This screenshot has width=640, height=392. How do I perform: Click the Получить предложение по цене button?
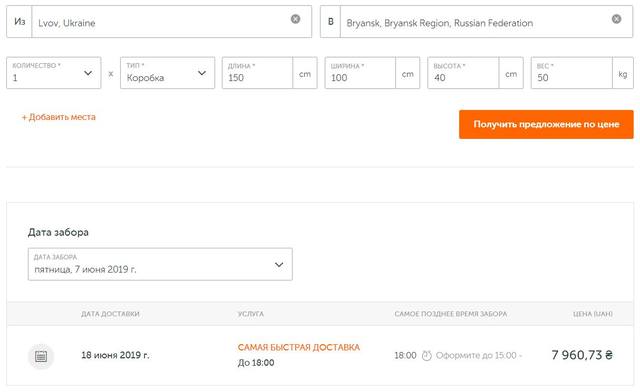(546, 124)
